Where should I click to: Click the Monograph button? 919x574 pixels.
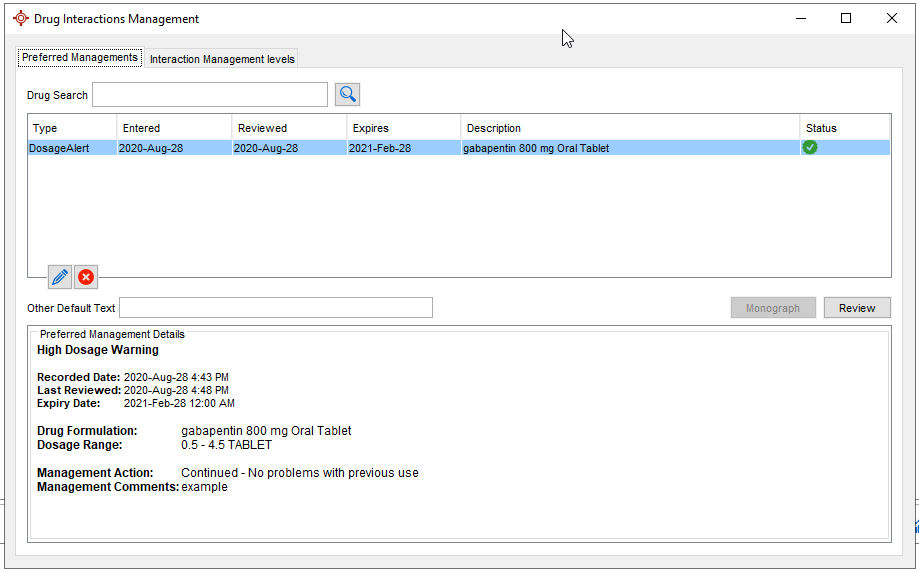pos(773,308)
